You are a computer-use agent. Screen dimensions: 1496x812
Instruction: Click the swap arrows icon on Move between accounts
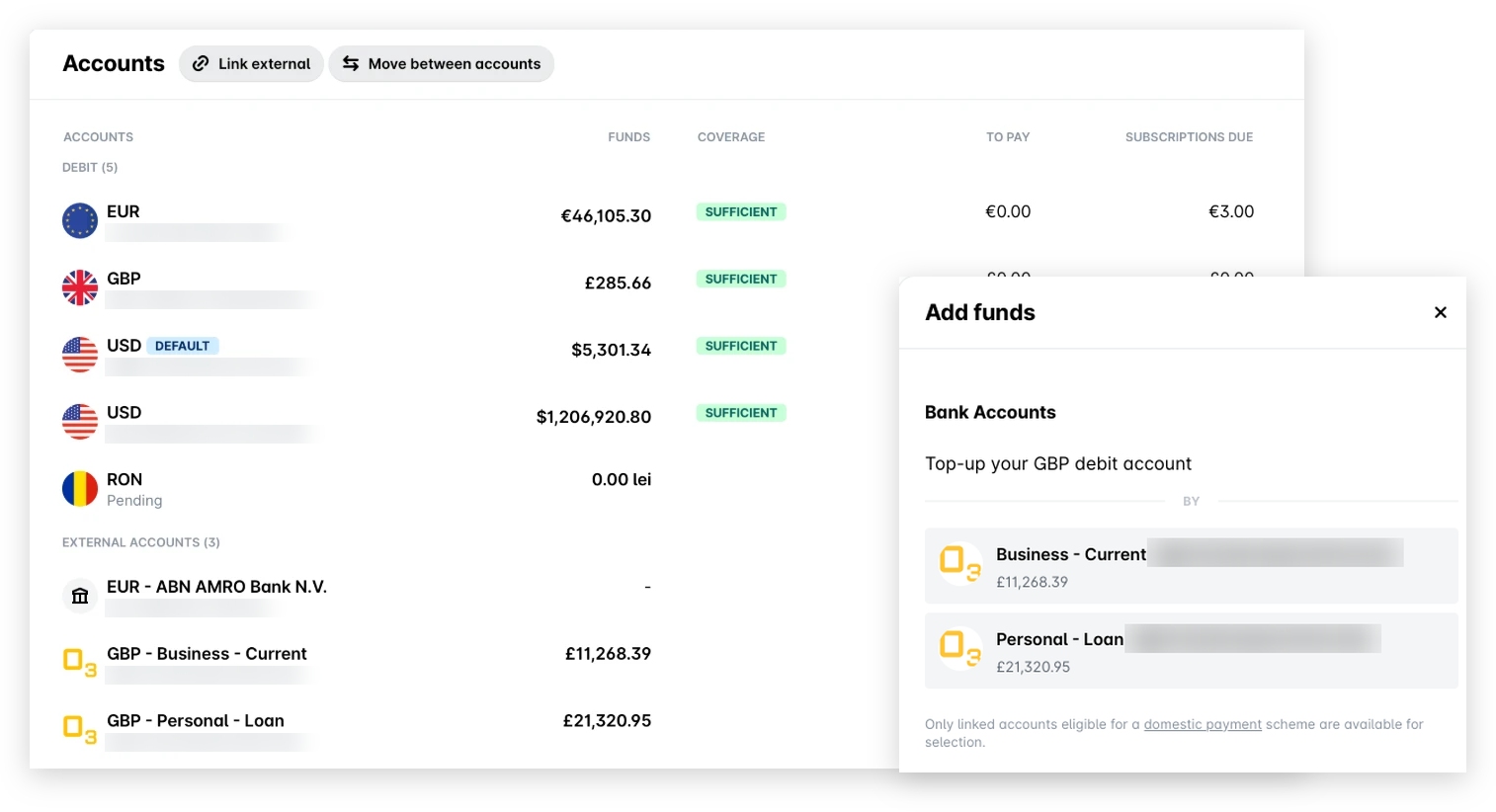(351, 63)
